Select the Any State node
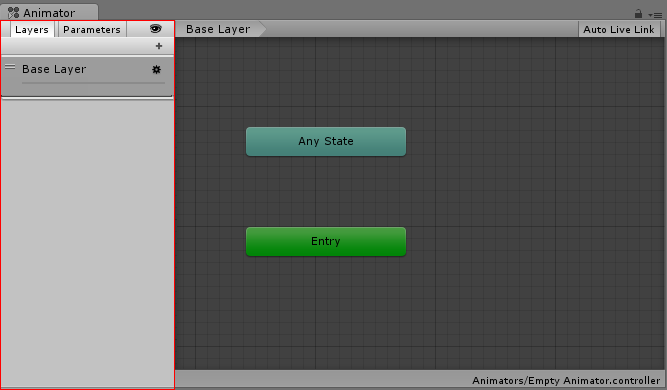Image resolution: width=667 pixels, height=390 pixels. (326, 141)
